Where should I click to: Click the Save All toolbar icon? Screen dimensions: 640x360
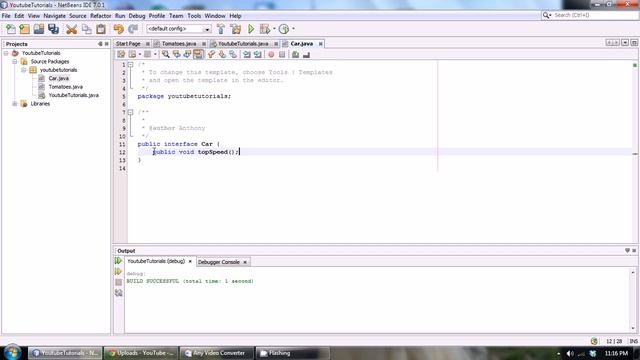(x=53, y=29)
